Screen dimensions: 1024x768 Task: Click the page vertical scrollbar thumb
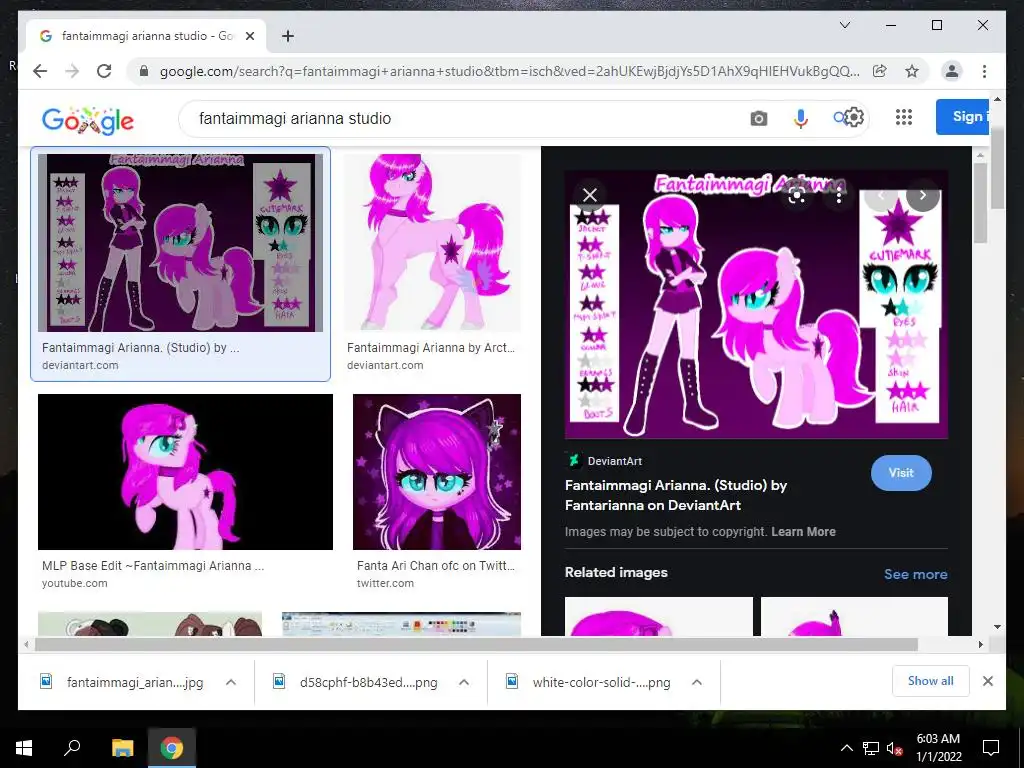tap(997, 168)
